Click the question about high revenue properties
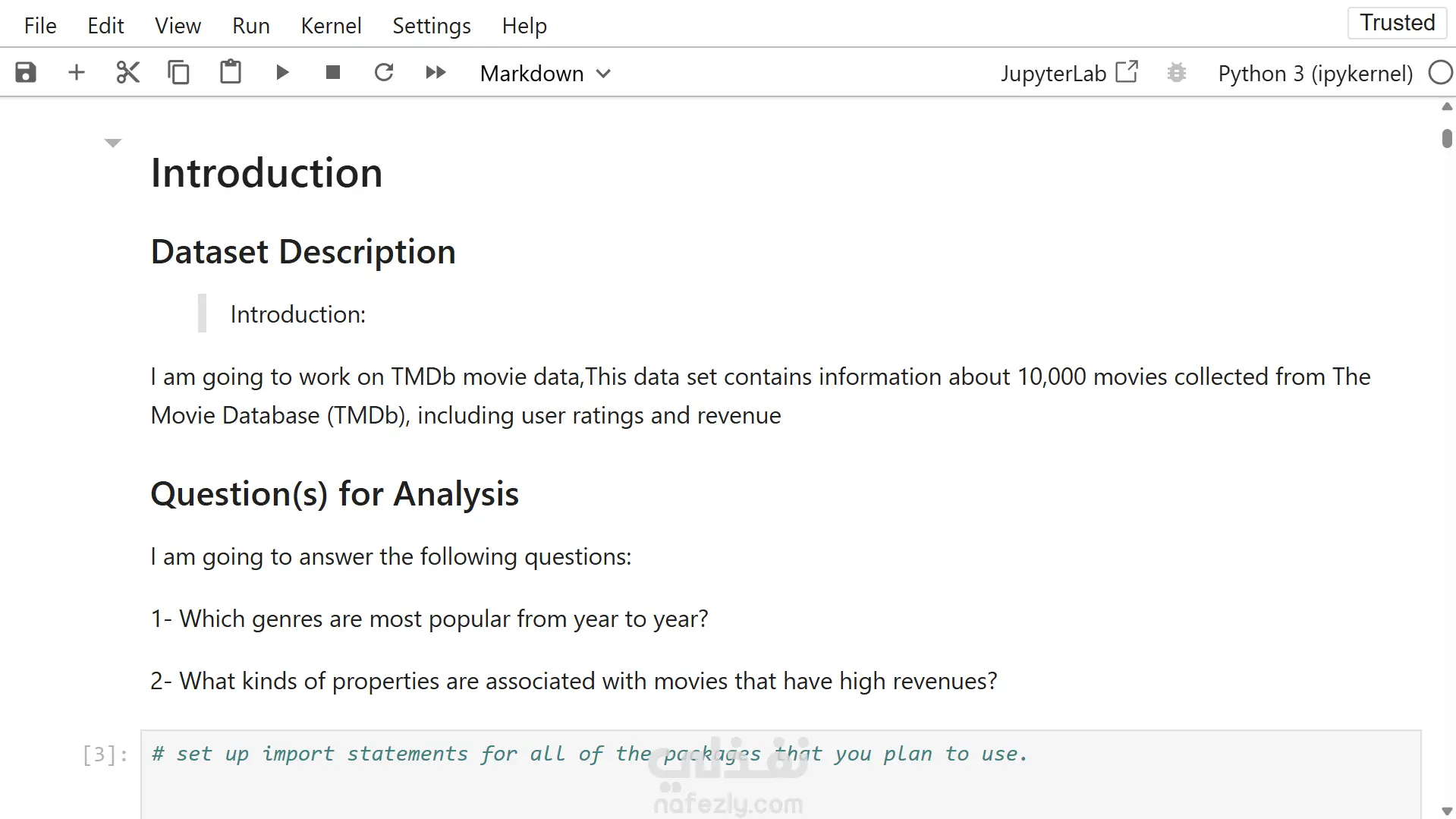 (x=574, y=681)
